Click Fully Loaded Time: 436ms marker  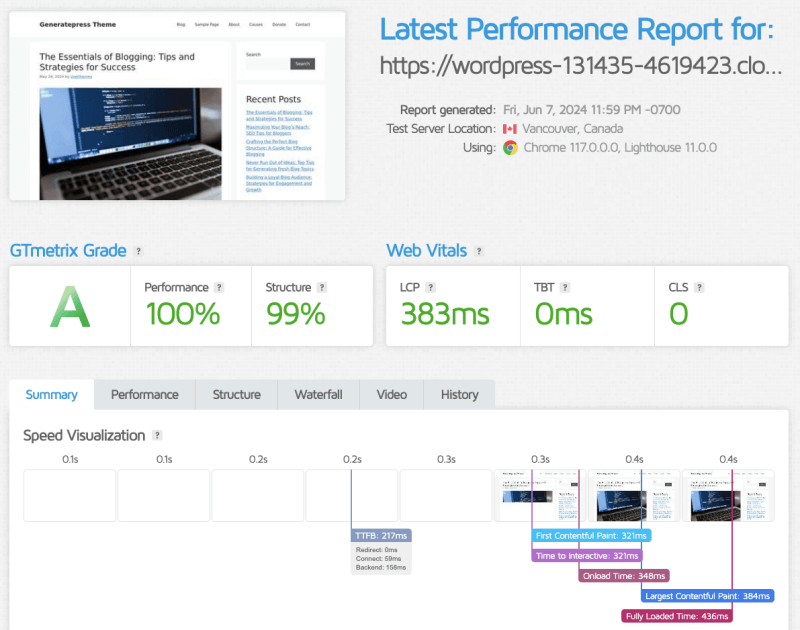tap(677, 616)
